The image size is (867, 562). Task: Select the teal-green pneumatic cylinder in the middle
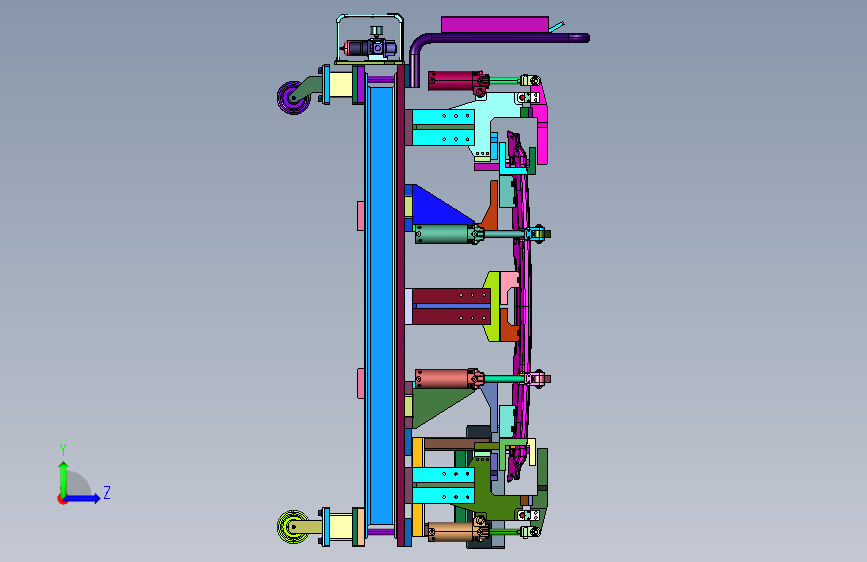point(447,234)
